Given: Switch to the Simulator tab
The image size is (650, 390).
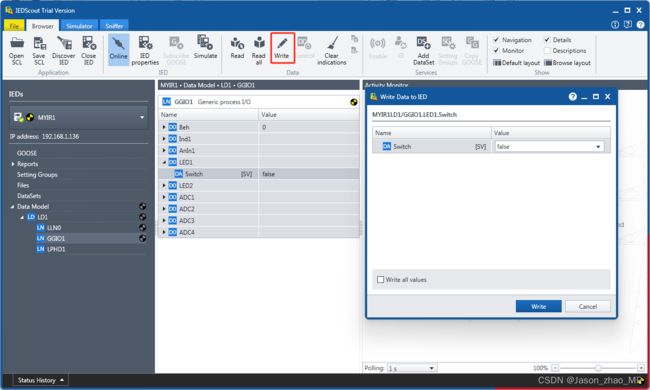Looking at the screenshot, I should pyautogui.click(x=79, y=26).
